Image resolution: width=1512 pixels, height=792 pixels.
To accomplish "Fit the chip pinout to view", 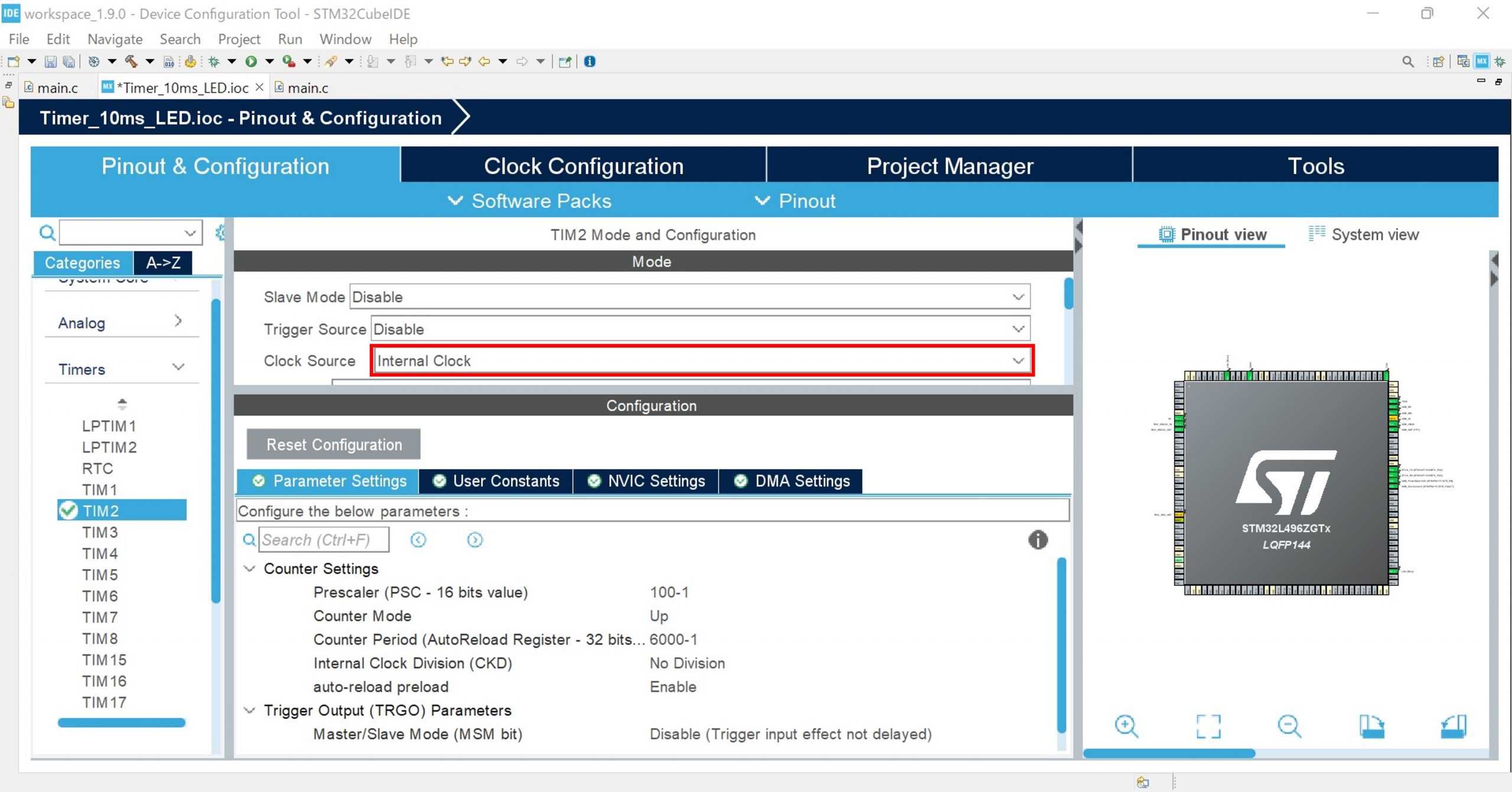I will coord(1208,726).
